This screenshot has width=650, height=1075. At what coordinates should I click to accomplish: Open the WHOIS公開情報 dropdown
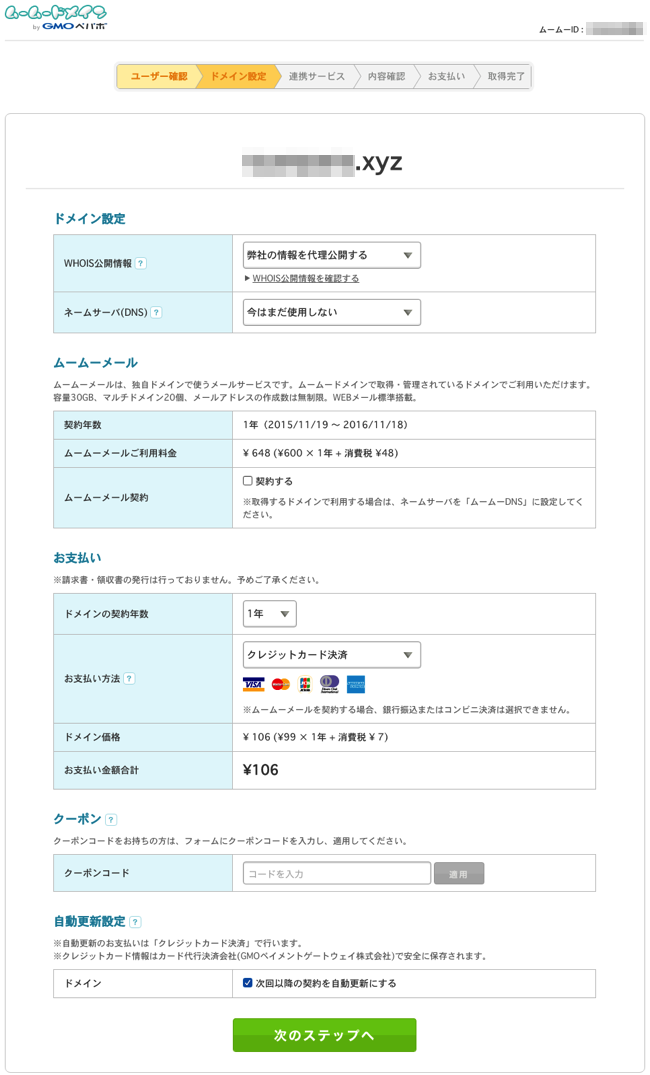pos(331,255)
